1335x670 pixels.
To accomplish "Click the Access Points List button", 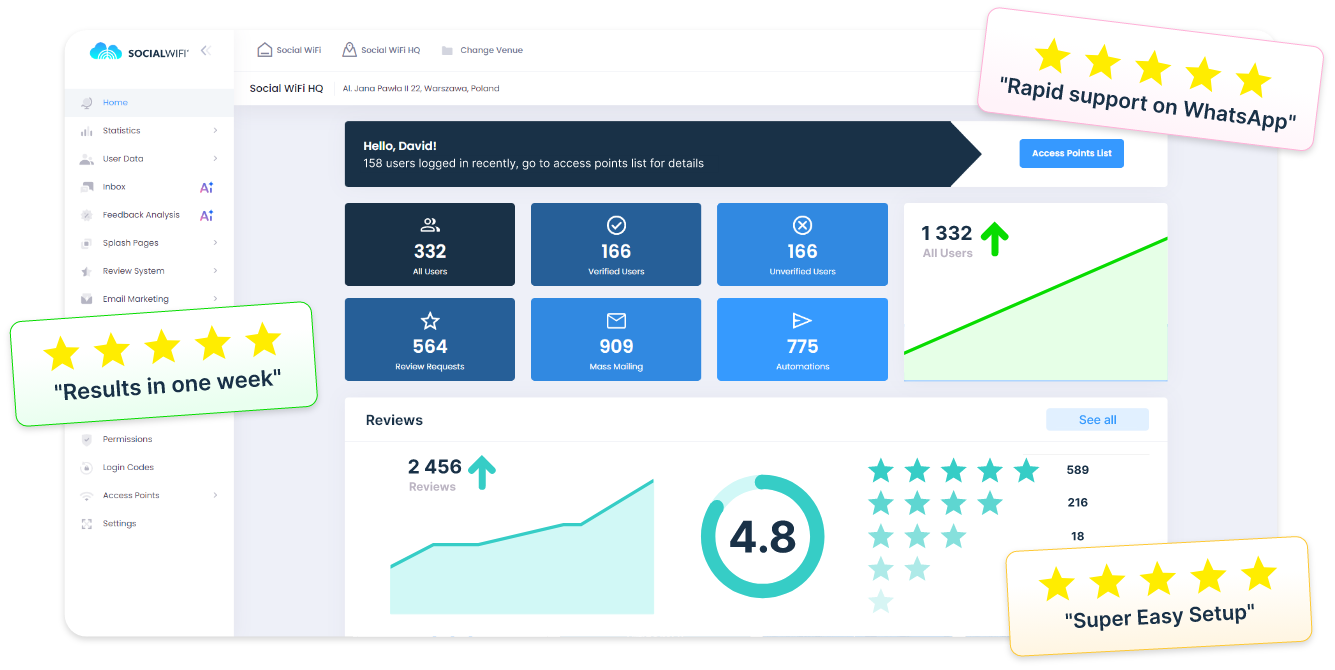I will (1071, 153).
